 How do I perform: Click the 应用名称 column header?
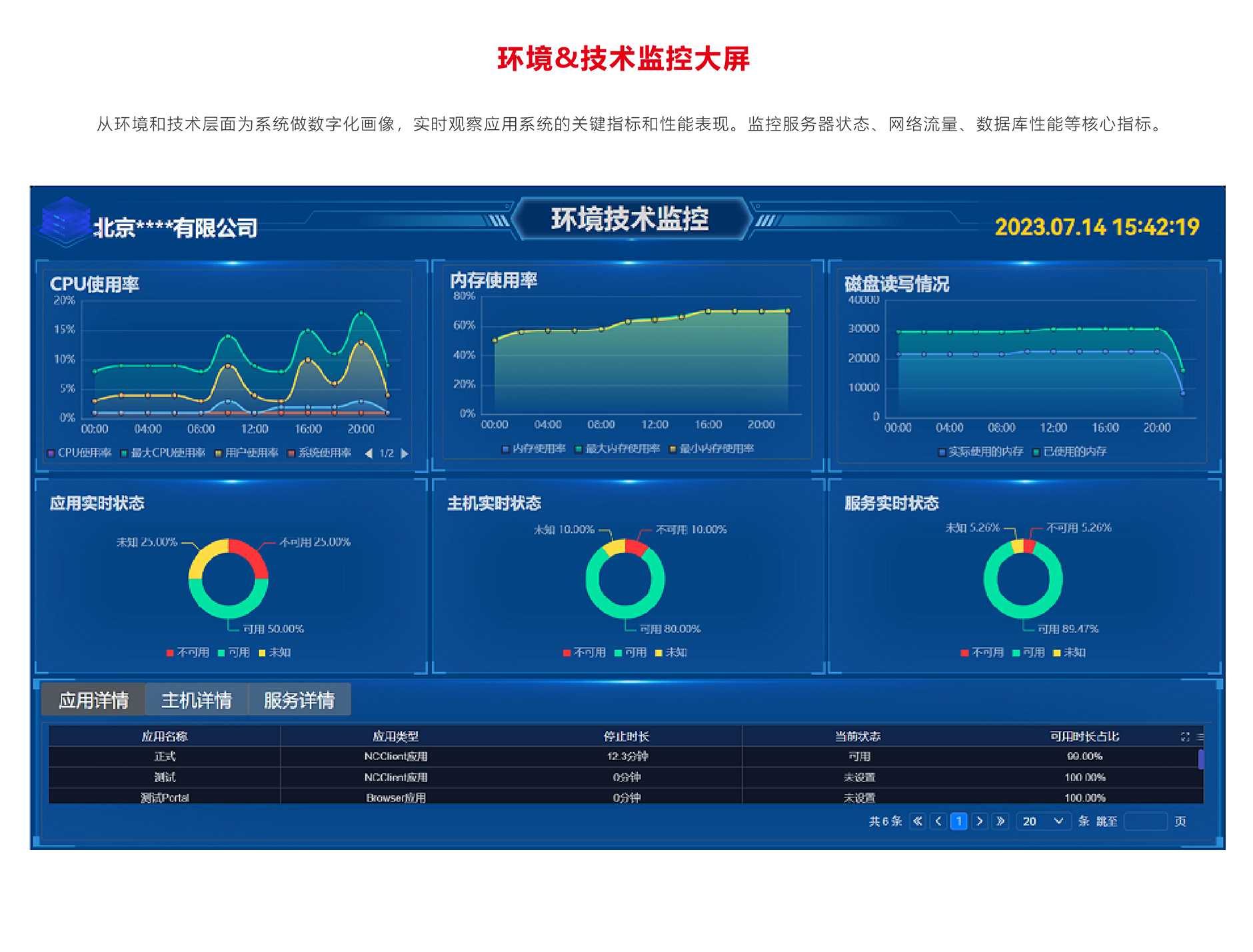point(165,736)
